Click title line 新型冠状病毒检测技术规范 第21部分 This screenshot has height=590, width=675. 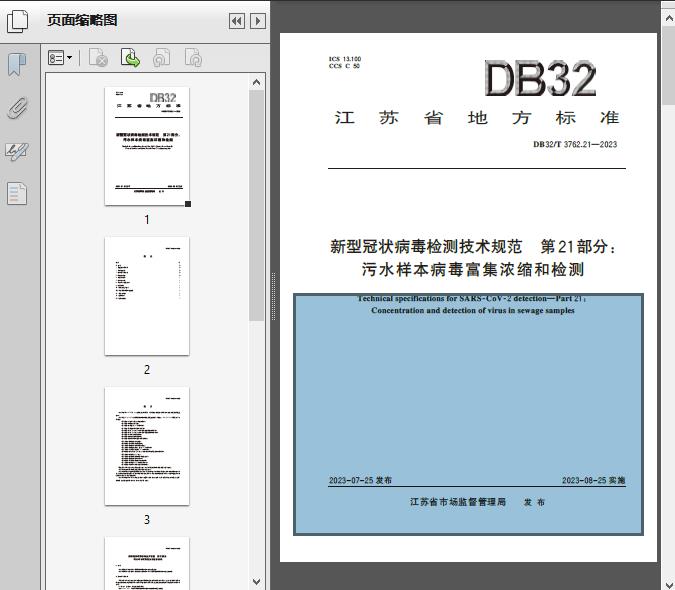click(473, 247)
